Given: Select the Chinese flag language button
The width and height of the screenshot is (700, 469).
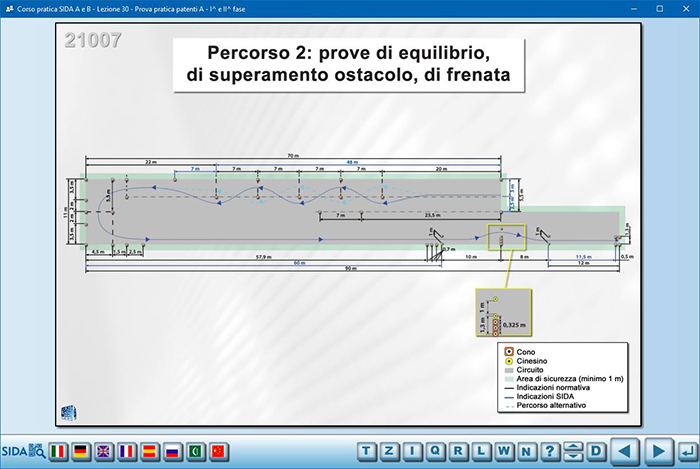Looking at the screenshot, I should pyautogui.click(x=219, y=451).
